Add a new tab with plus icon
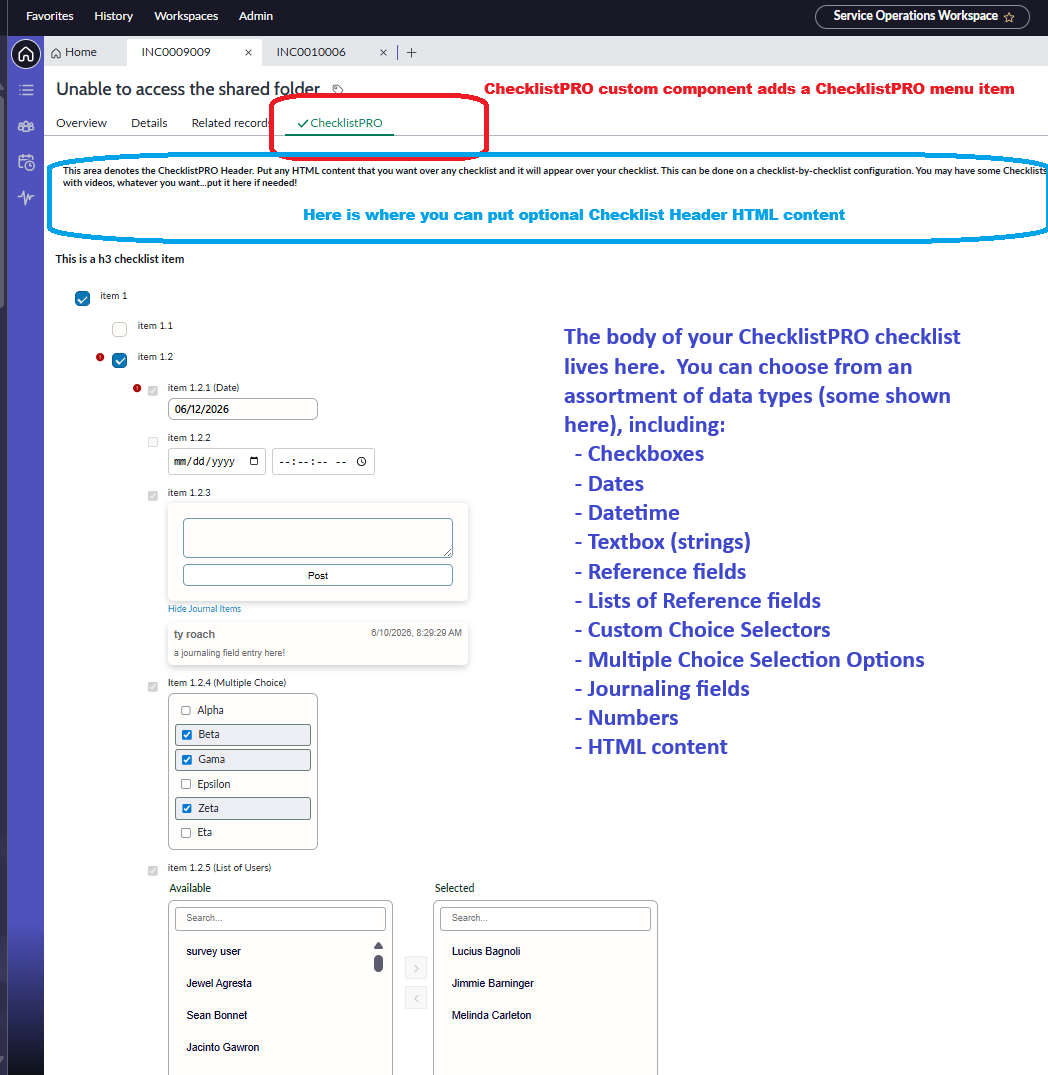This screenshot has height=1075, width=1048. coord(411,53)
